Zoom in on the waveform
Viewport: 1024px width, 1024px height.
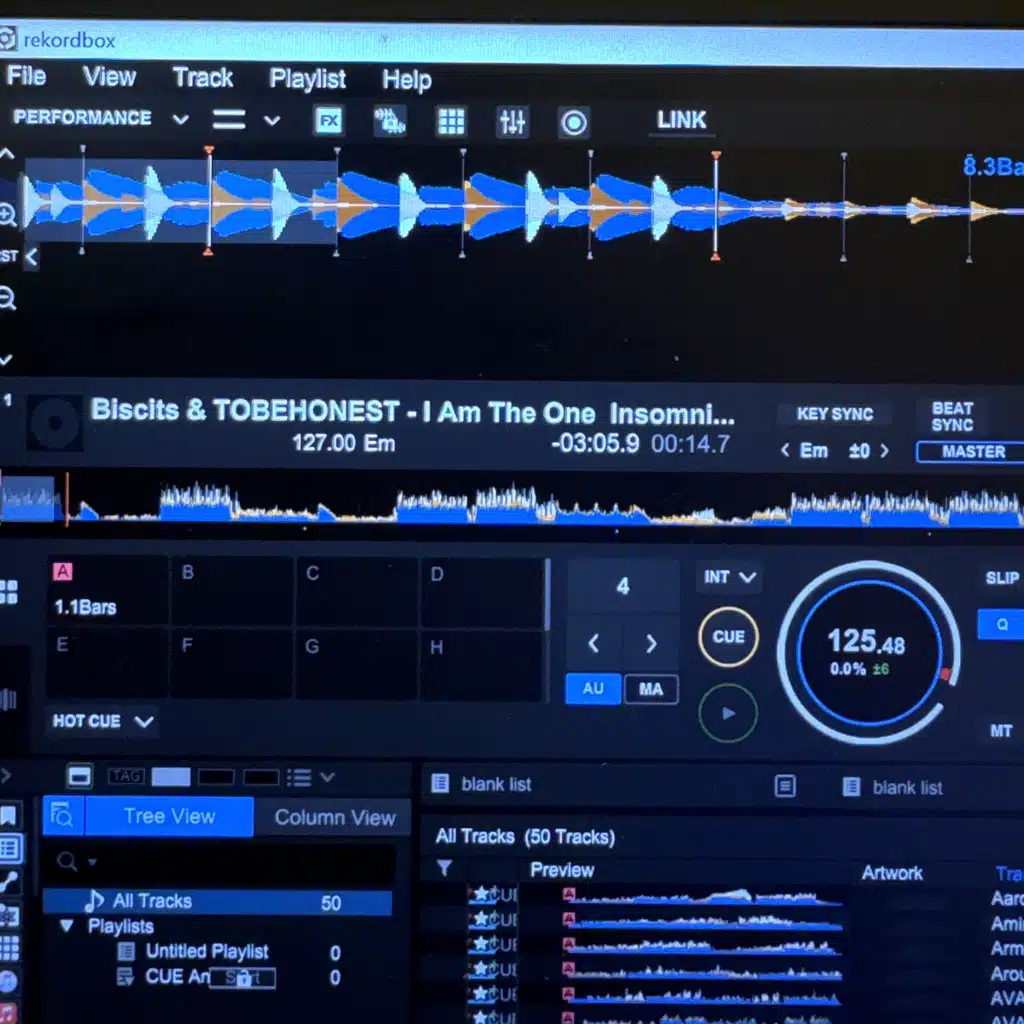point(9,214)
